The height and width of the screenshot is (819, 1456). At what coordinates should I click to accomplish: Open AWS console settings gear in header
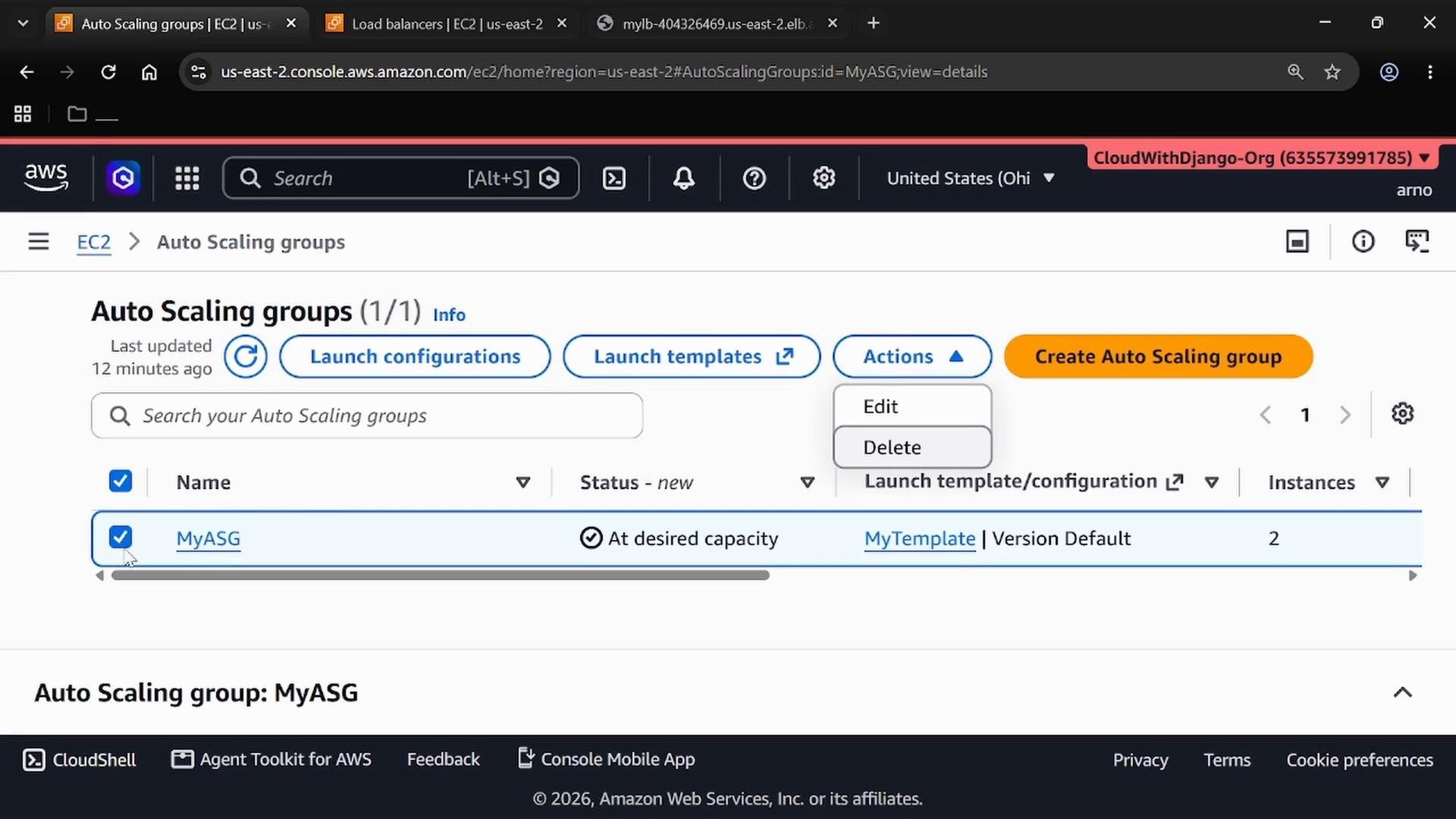pyautogui.click(x=824, y=178)
